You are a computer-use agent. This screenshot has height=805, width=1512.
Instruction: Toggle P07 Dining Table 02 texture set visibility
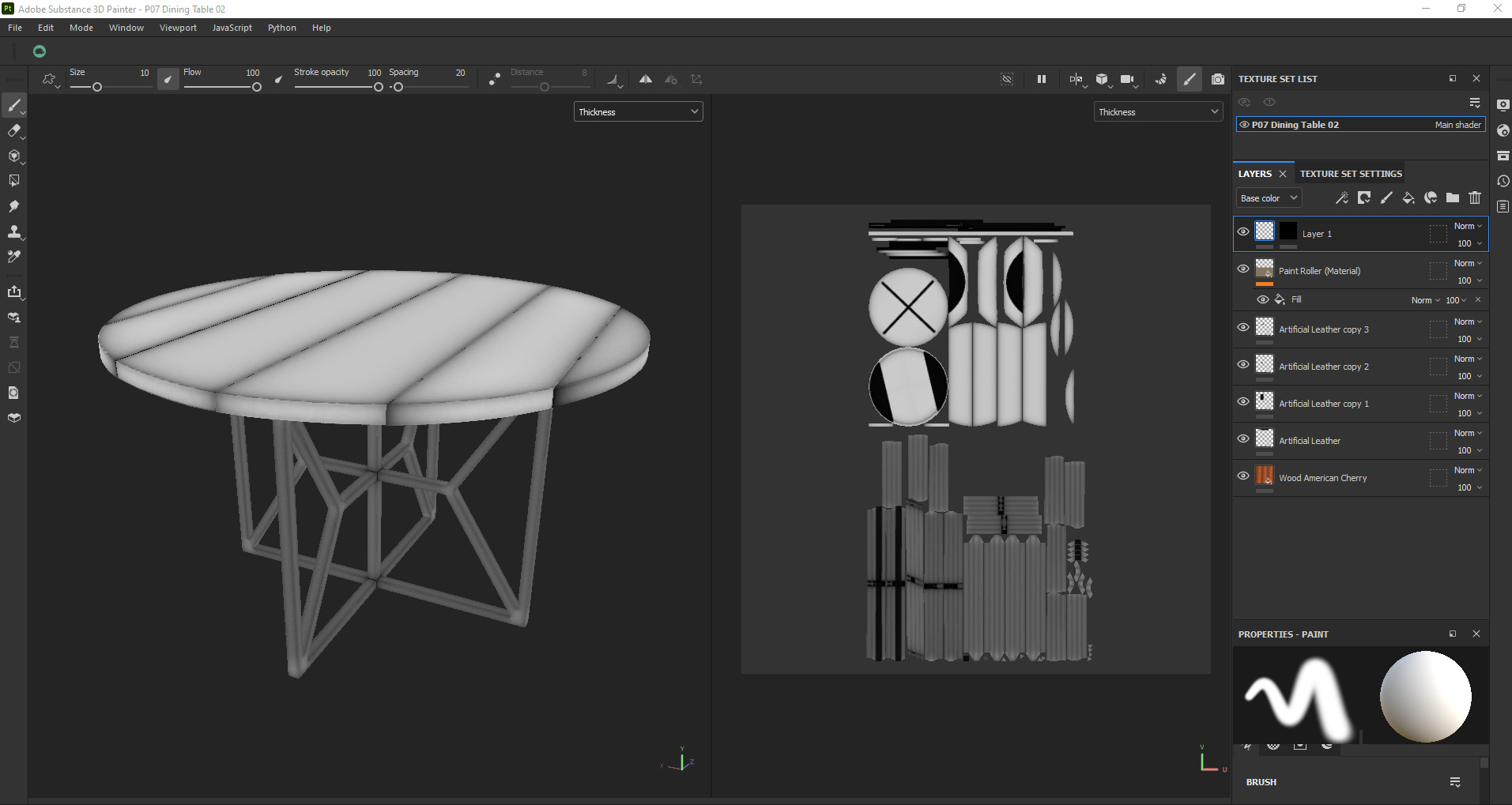pos(1244,125)
